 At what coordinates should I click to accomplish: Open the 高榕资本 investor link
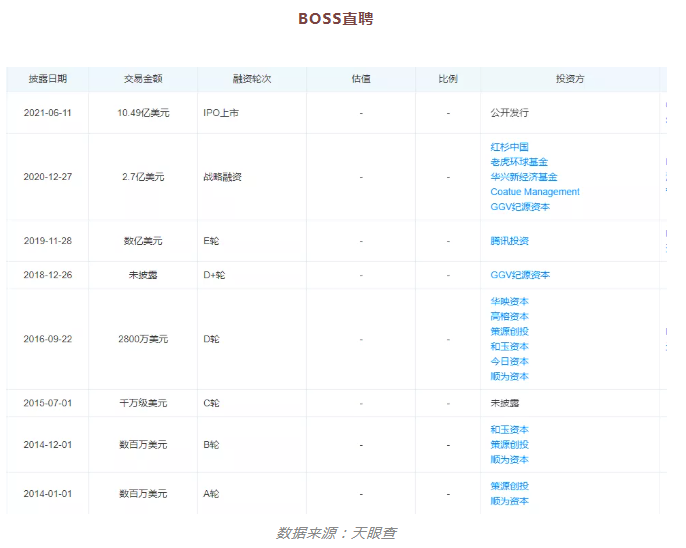pyautogui.click(x=509, y=316)
